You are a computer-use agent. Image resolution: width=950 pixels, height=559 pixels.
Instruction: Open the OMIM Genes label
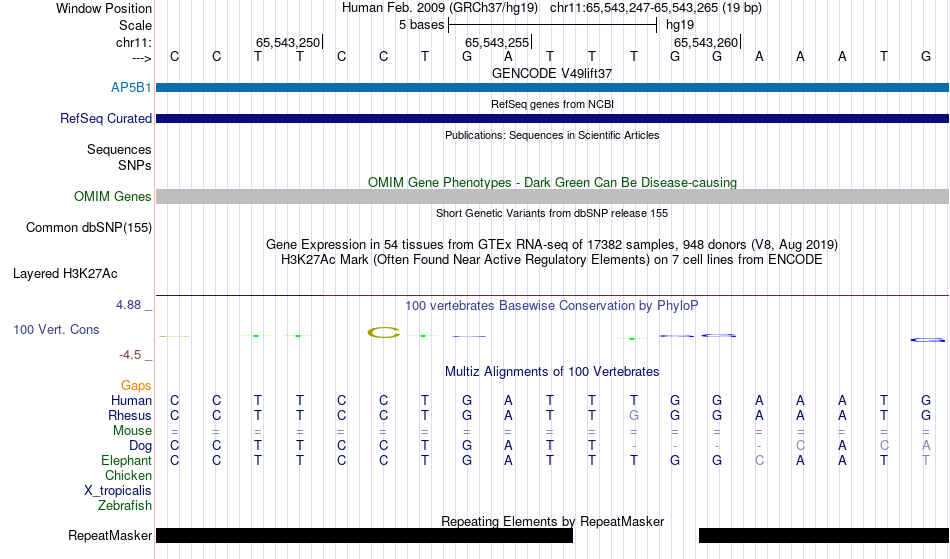[112, 196]
